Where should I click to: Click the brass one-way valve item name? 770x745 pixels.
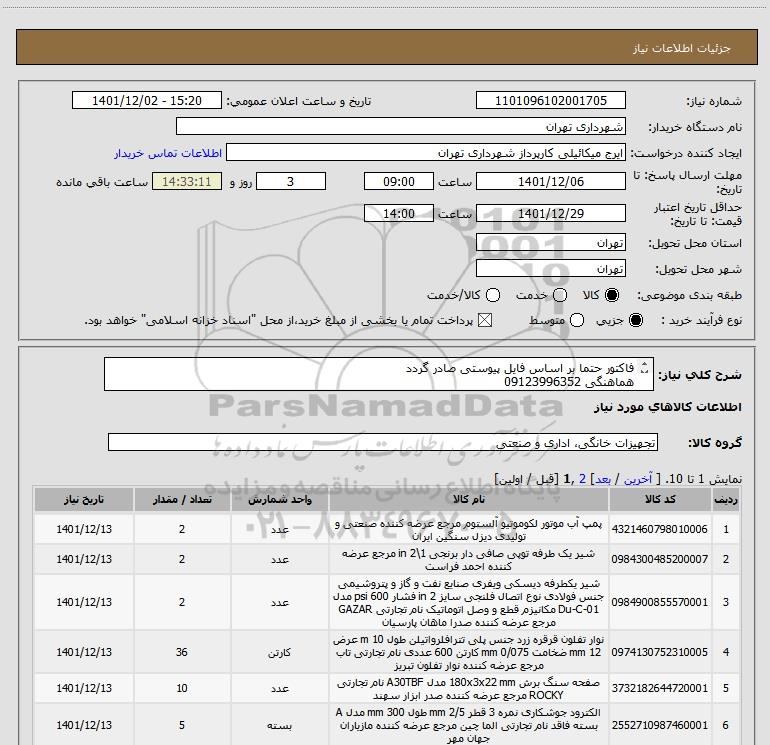coord(468,559)
